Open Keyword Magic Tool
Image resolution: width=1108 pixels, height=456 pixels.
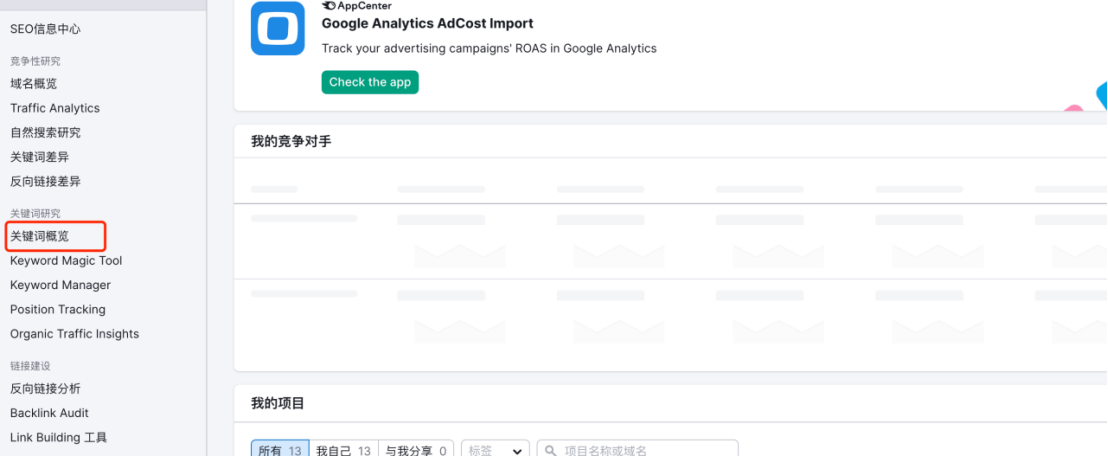coord(66,261)
